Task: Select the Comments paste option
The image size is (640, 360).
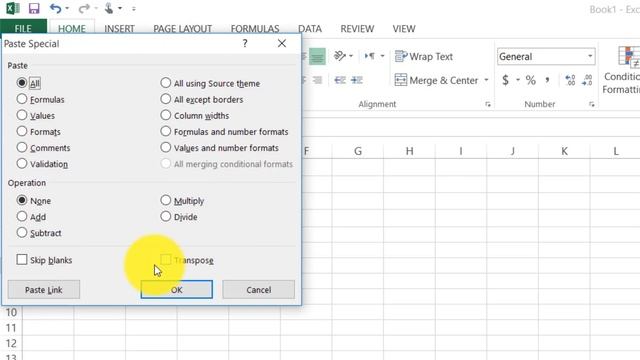Action: tap(22, 147)
